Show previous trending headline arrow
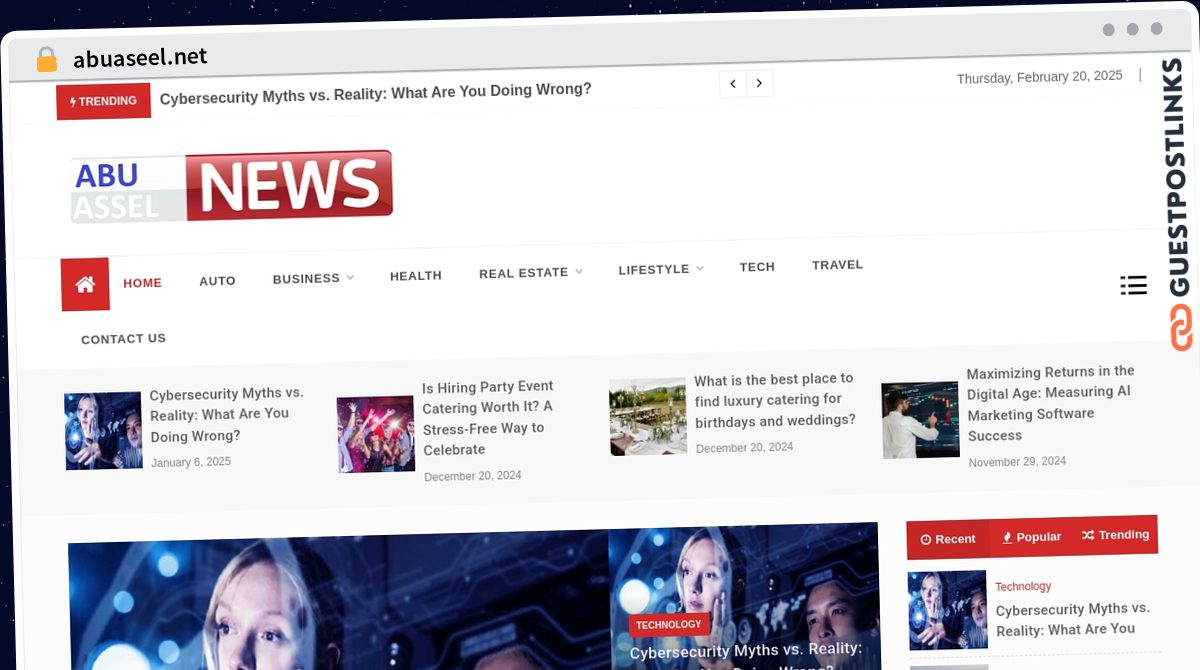 733,84
